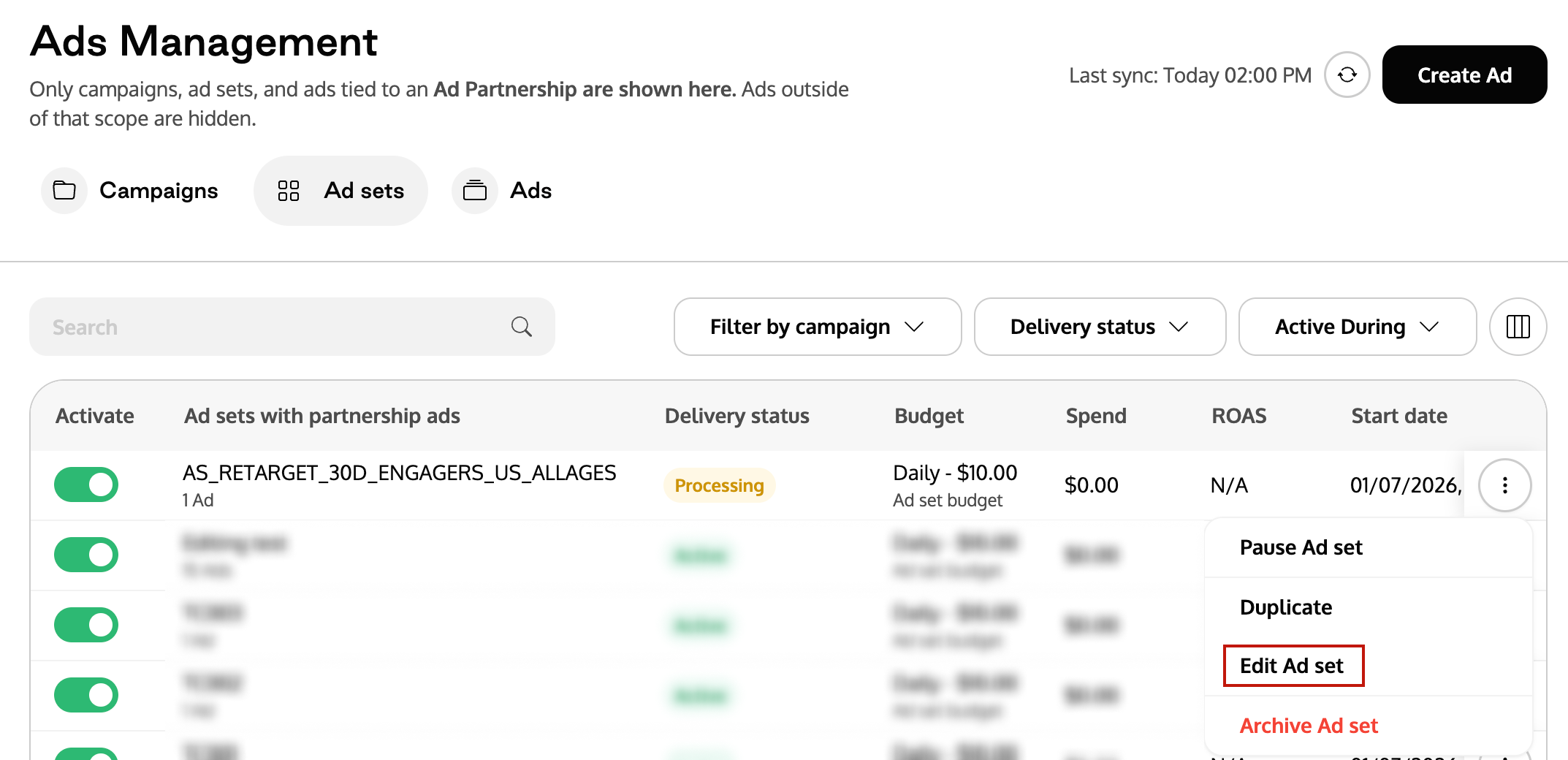This screenshot has height=760, width=1568.
Task: Expand the Active During dropdown
Action: coord(1358,327)
